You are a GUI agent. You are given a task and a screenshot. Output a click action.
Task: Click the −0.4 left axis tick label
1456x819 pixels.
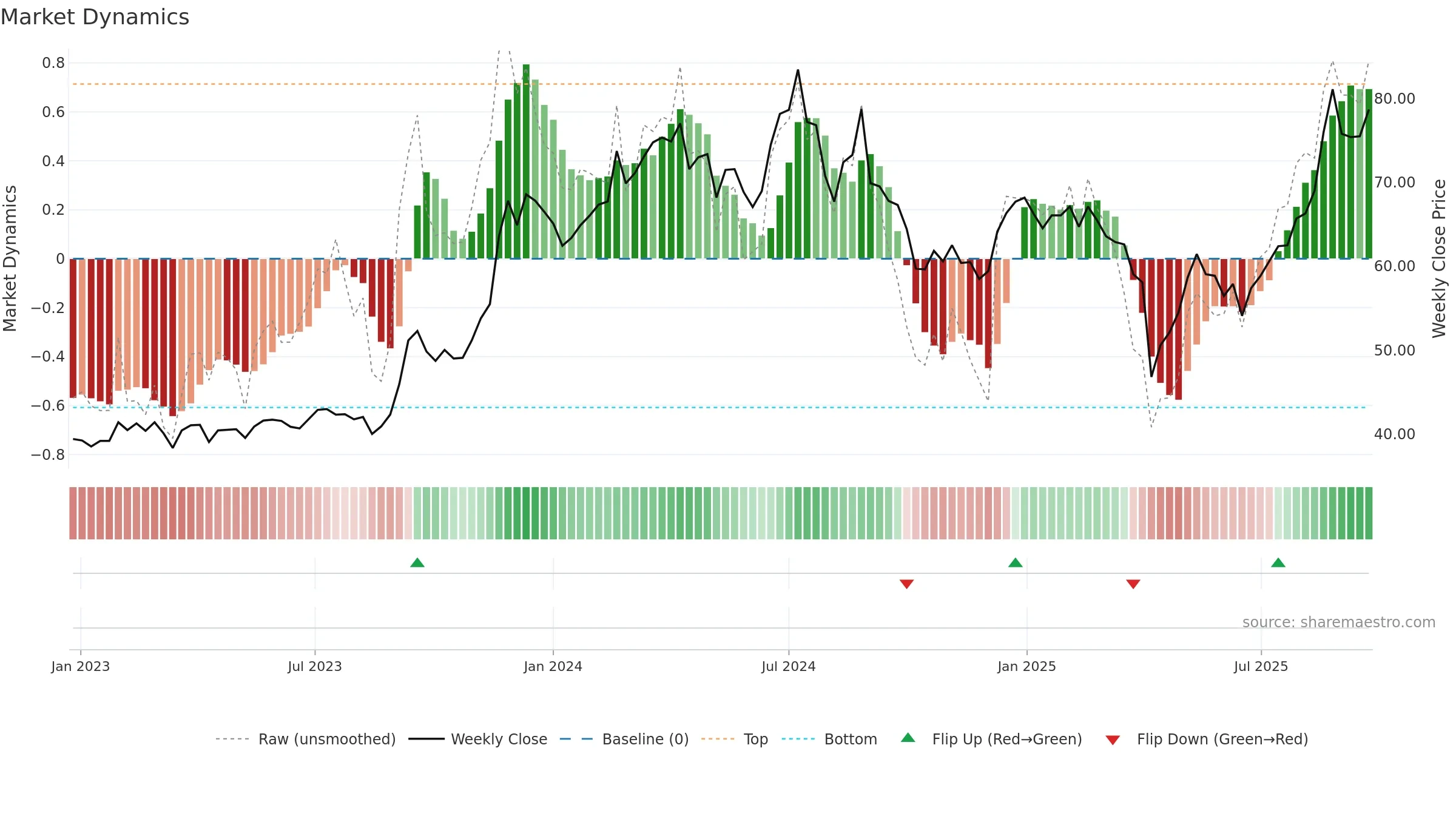tap(48, 356)
